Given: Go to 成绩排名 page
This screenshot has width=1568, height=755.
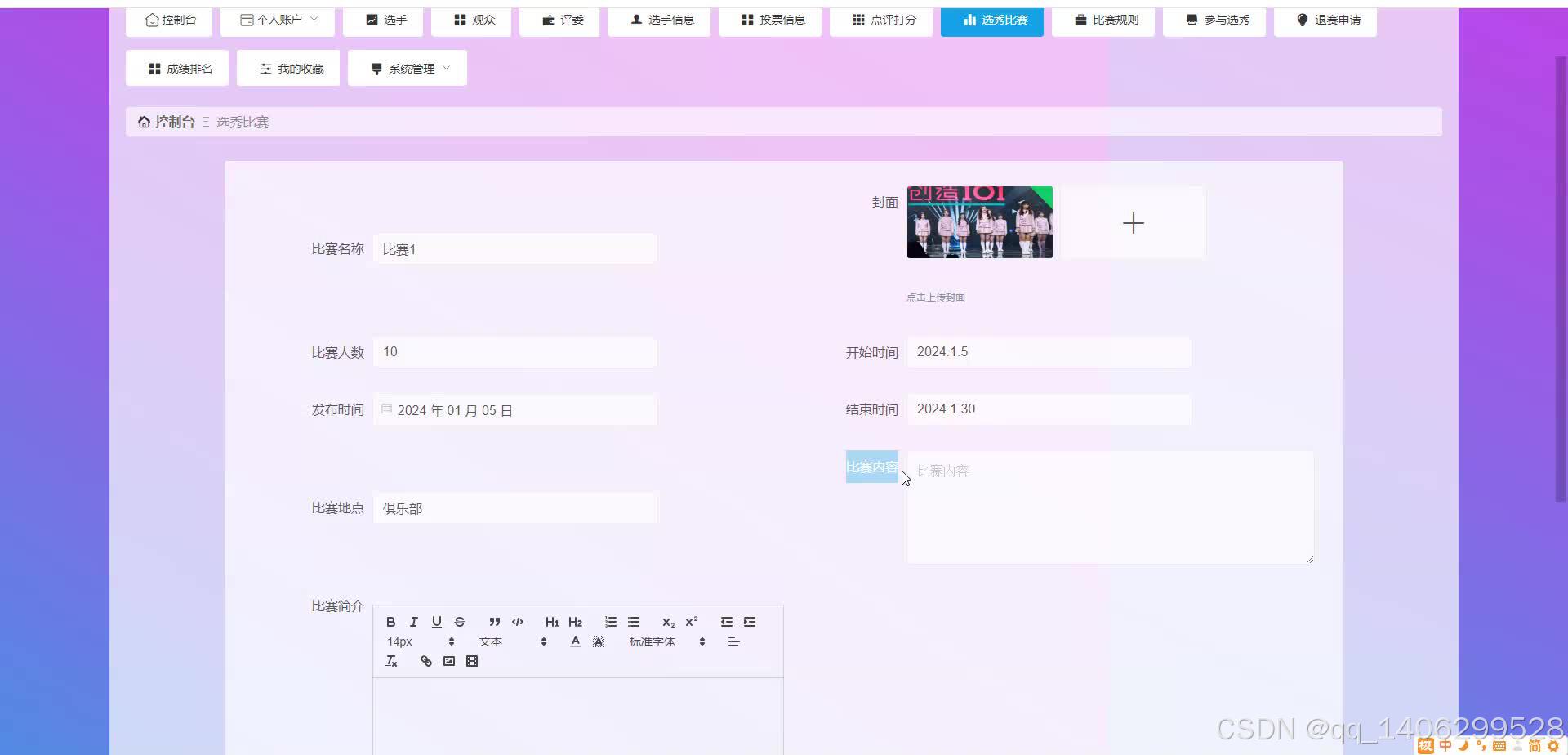Looking at the screenshot, I should 177,69.
